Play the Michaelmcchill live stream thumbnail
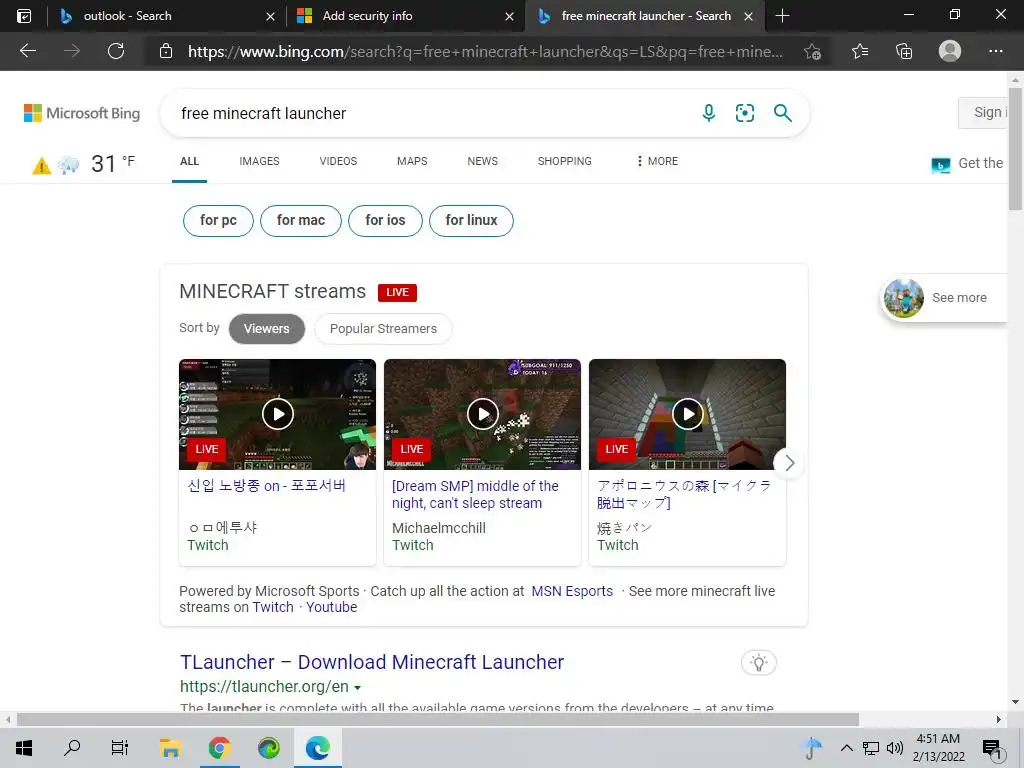Screen dimensions: 1024x768 (483, 414)
